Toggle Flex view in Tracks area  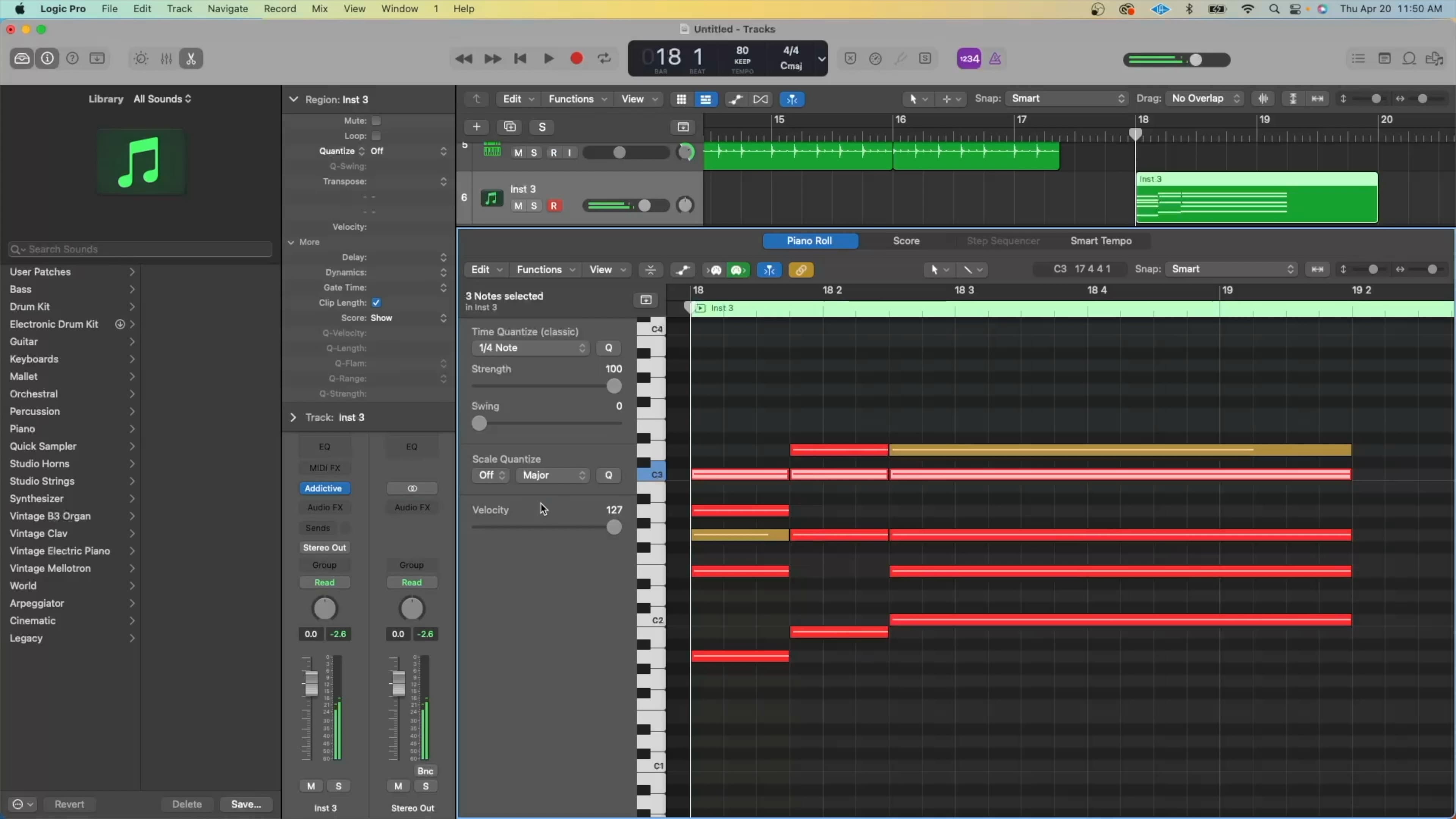click(761, 99)
